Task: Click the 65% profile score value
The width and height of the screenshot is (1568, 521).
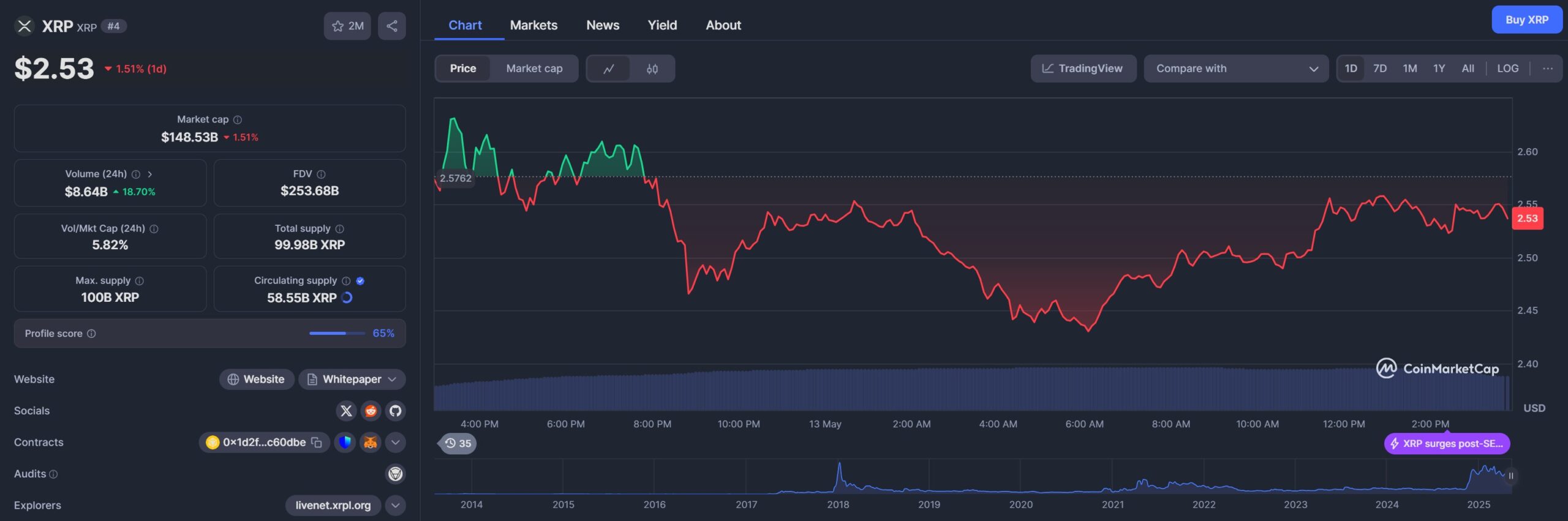Action: pos(383,334)
